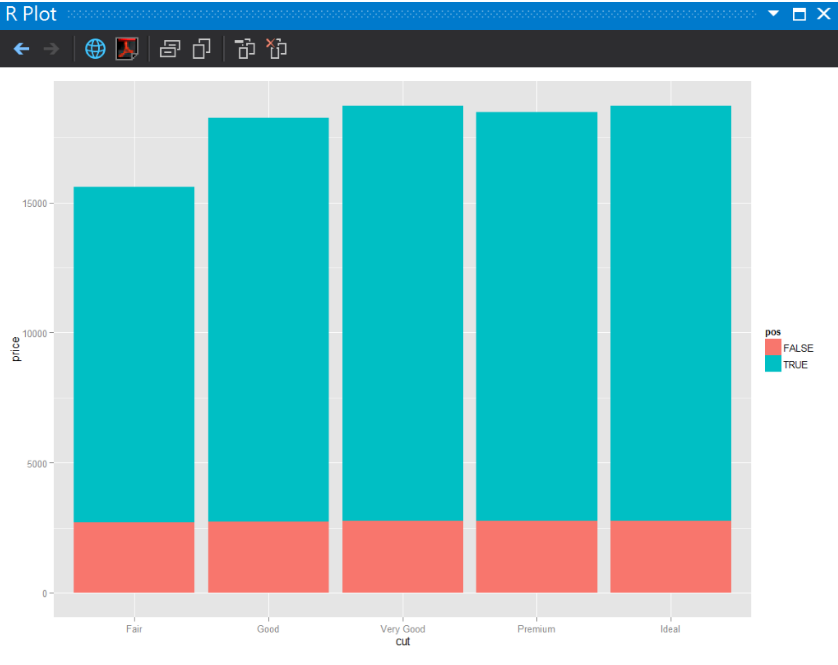Screen dimensions: 838x665
Task: Click the 'R Plot' window title
Action: [x=31, y=14]
